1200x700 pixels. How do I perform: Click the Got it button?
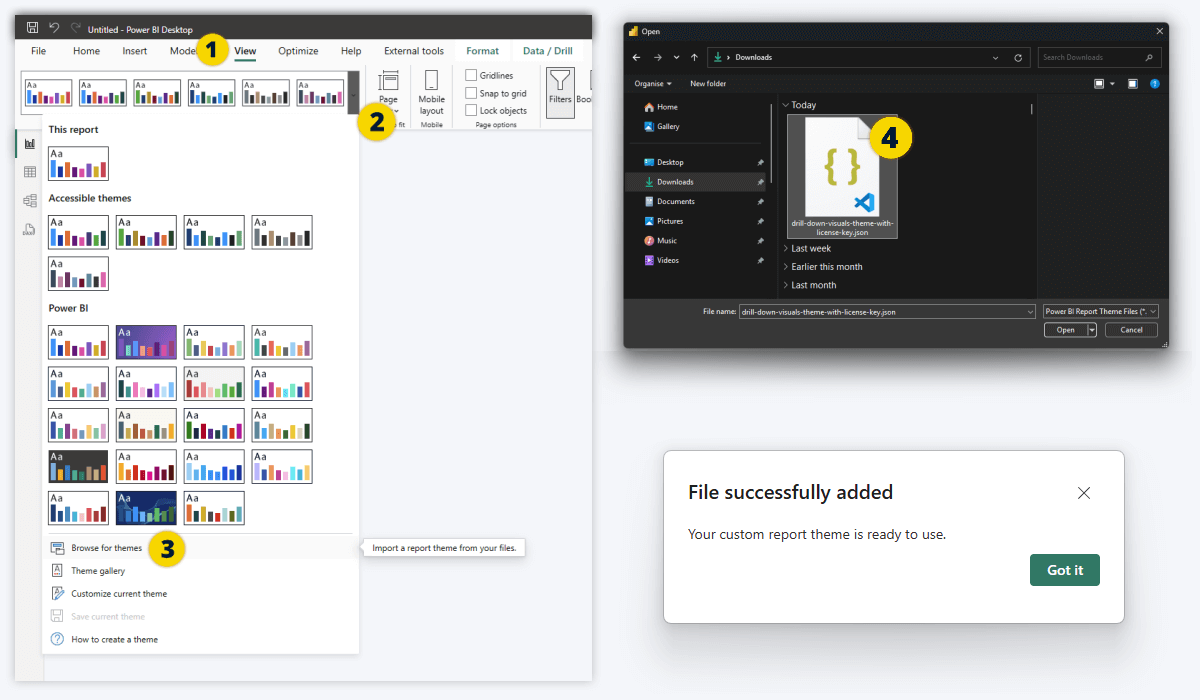(x=1065, y=570)
